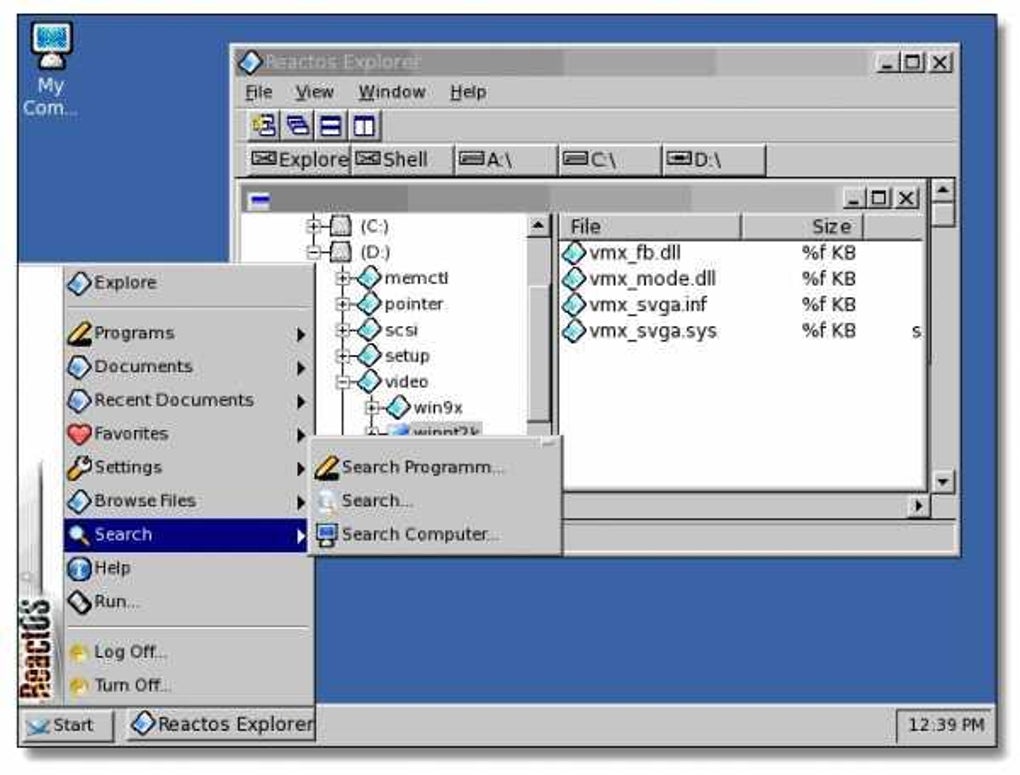Sort by File column header
This screenshot has height=775, width=1020.
[x=650, y=227]
